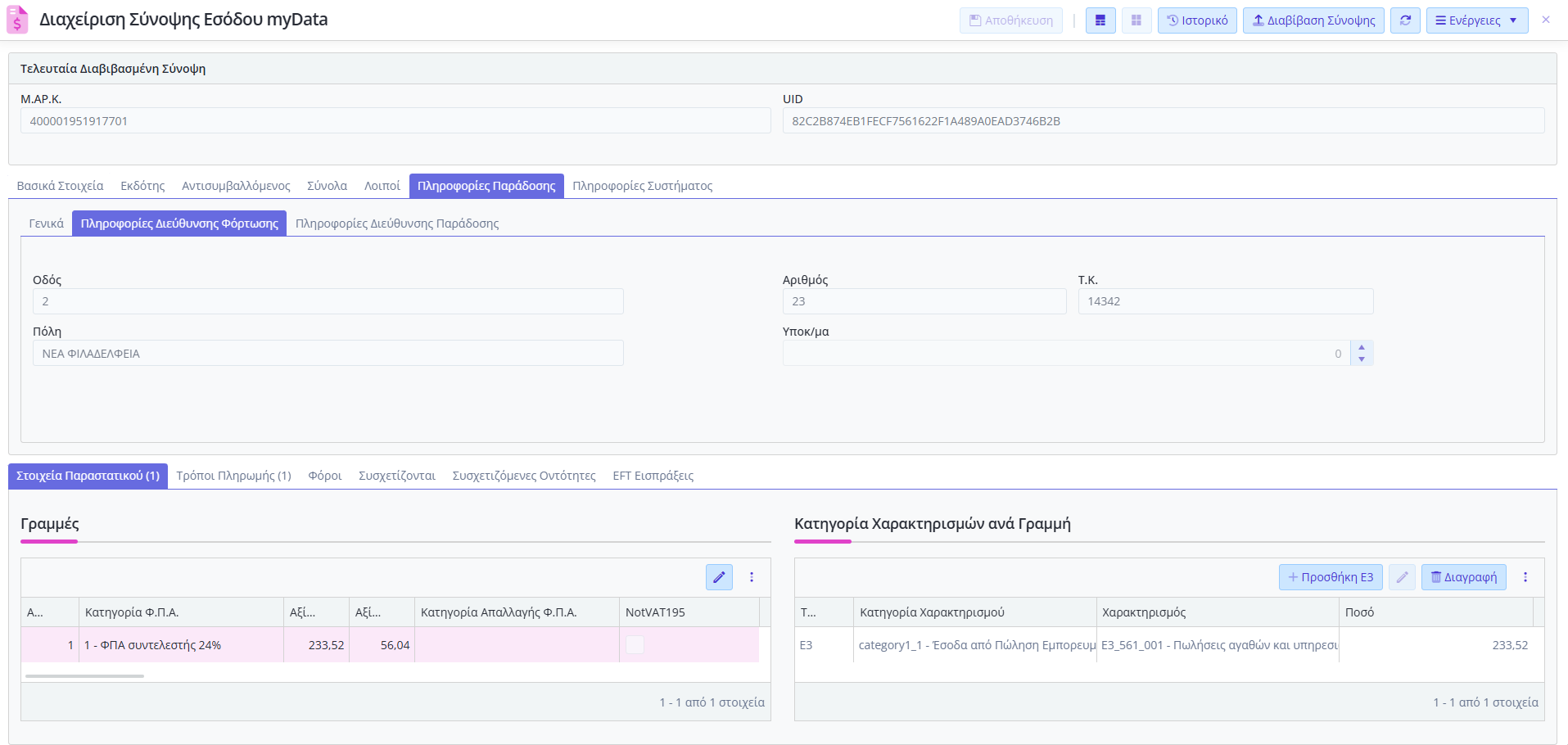
Task: Open the Τρόποι Πληρωμής (1) tab
Action: pyautogui.click(x=234, y=476)
